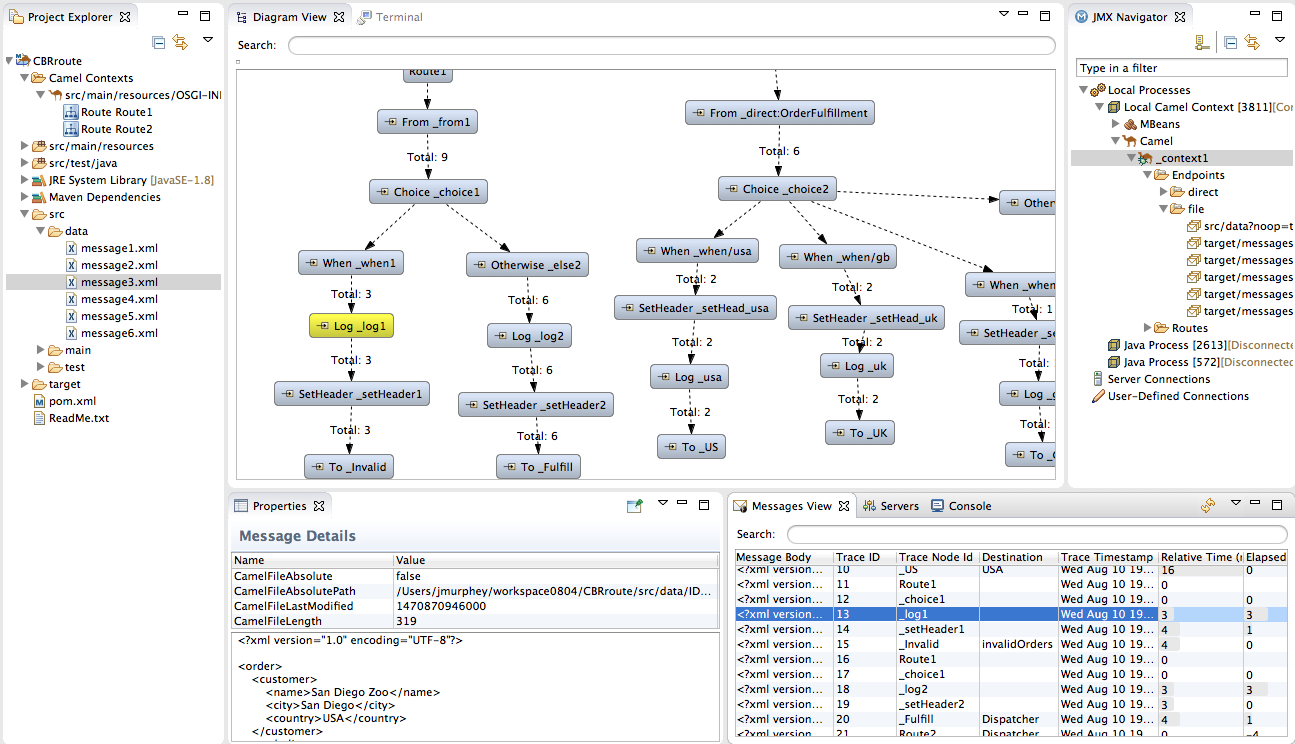Screen dimensions: 1295x744
Task: Sort by Trace Timestamp column header
Action: [1107, 557]
